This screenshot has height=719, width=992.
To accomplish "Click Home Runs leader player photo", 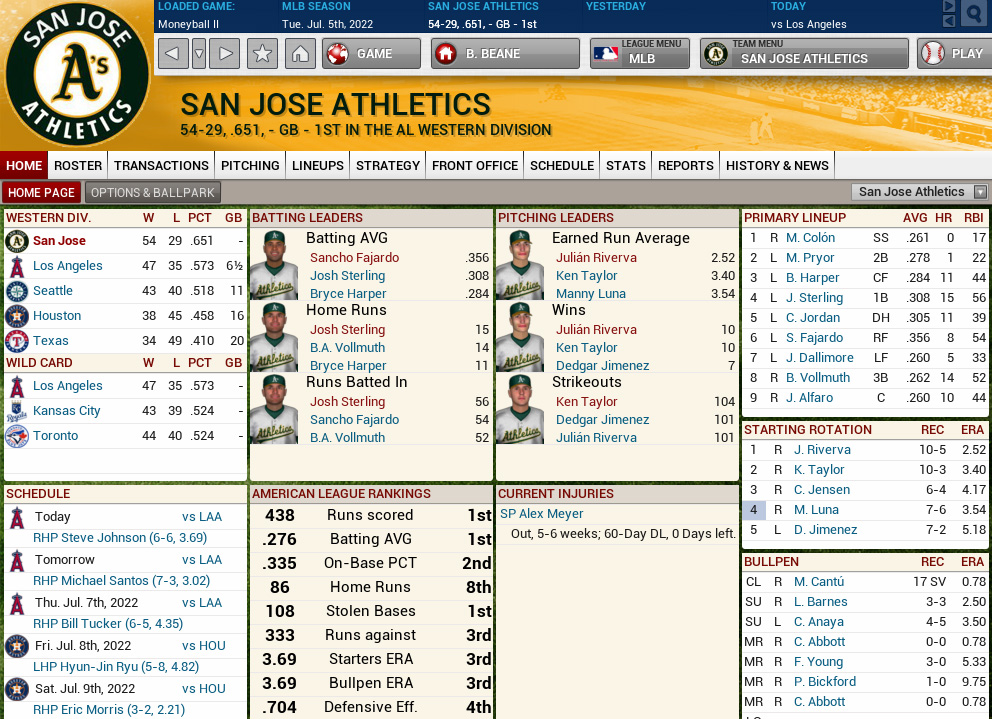I will coord(273,337).
